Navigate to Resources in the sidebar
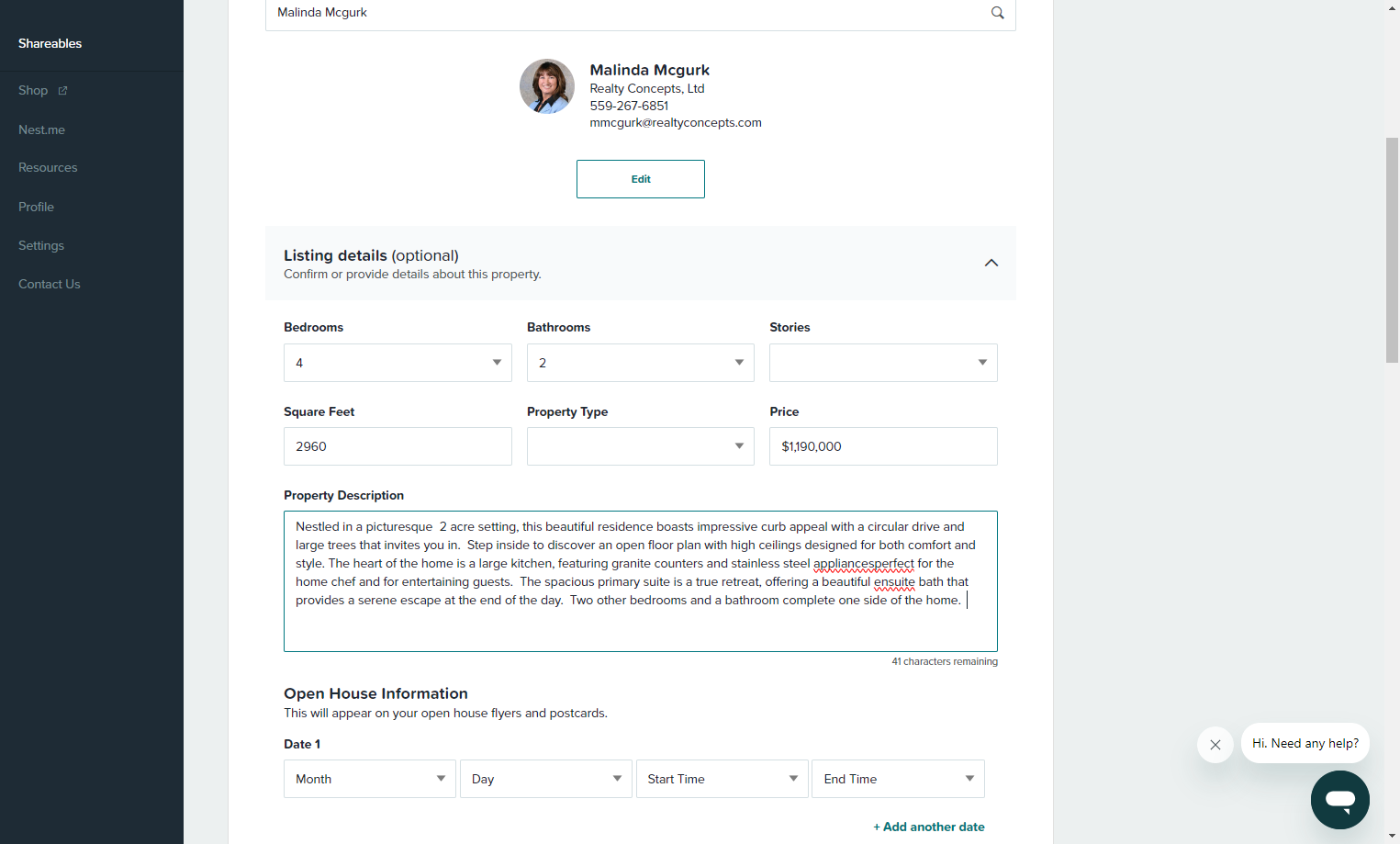The width and height of the screenshot is (1400, 844). tap(48, 168)
